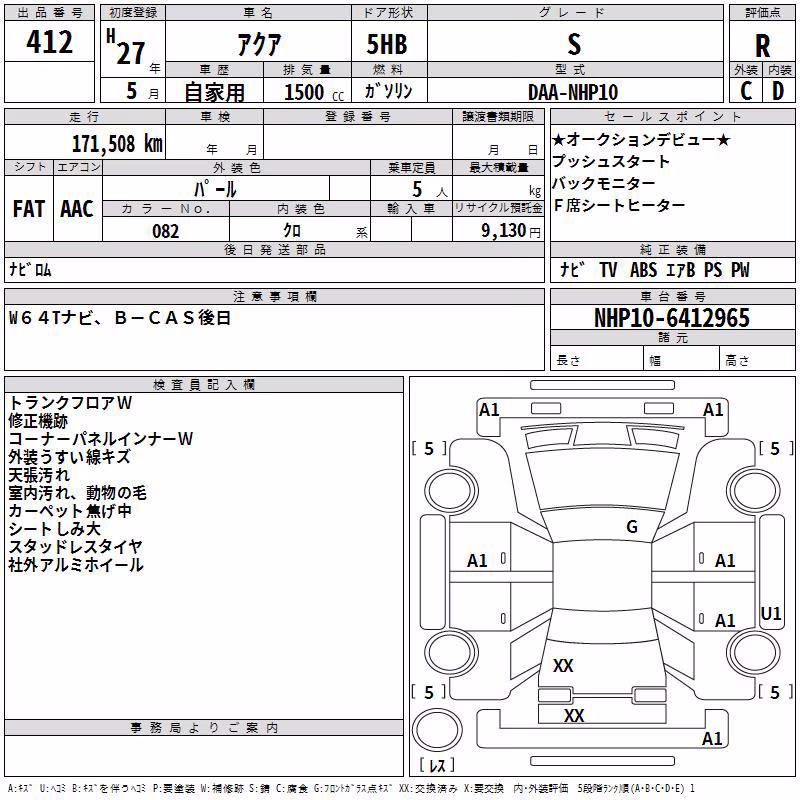The height and width of the screenshot is (800, 800).
Task: Click the grade value S
Action: [574, 44]
